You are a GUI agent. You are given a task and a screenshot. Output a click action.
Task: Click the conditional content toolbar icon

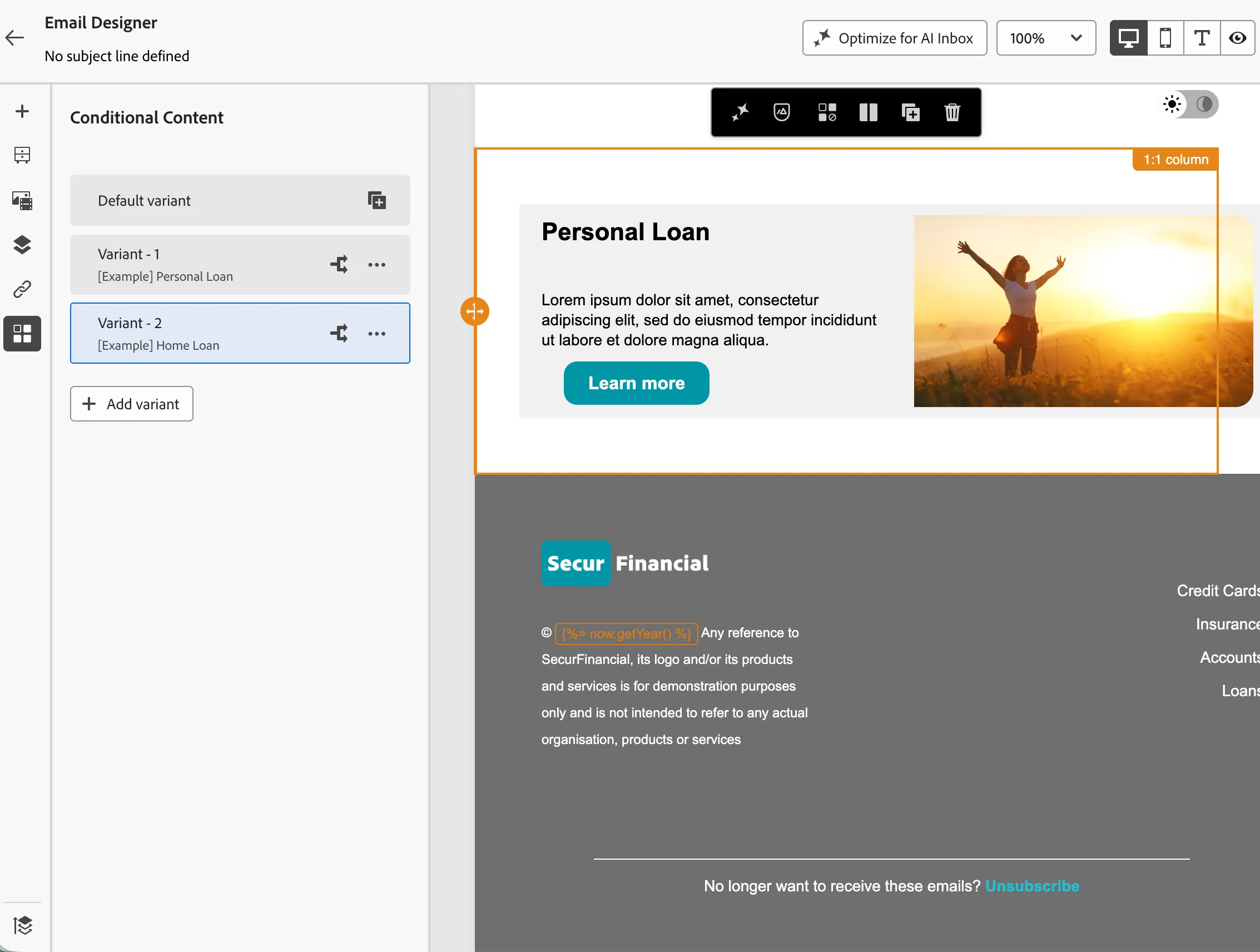coord(826,112)
